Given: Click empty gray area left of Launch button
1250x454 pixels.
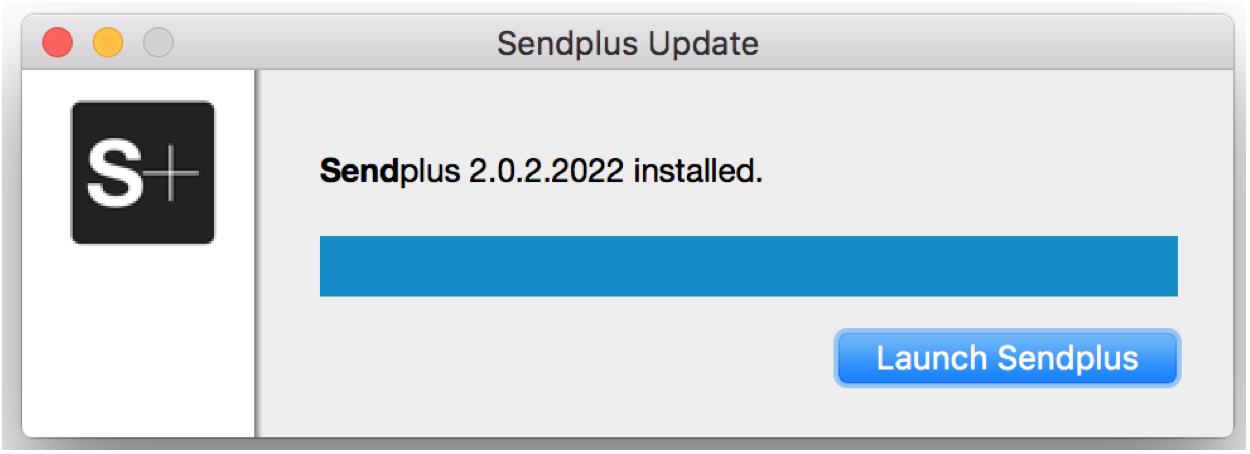Looking at the screenshot, I should click(x=570, y=360).
